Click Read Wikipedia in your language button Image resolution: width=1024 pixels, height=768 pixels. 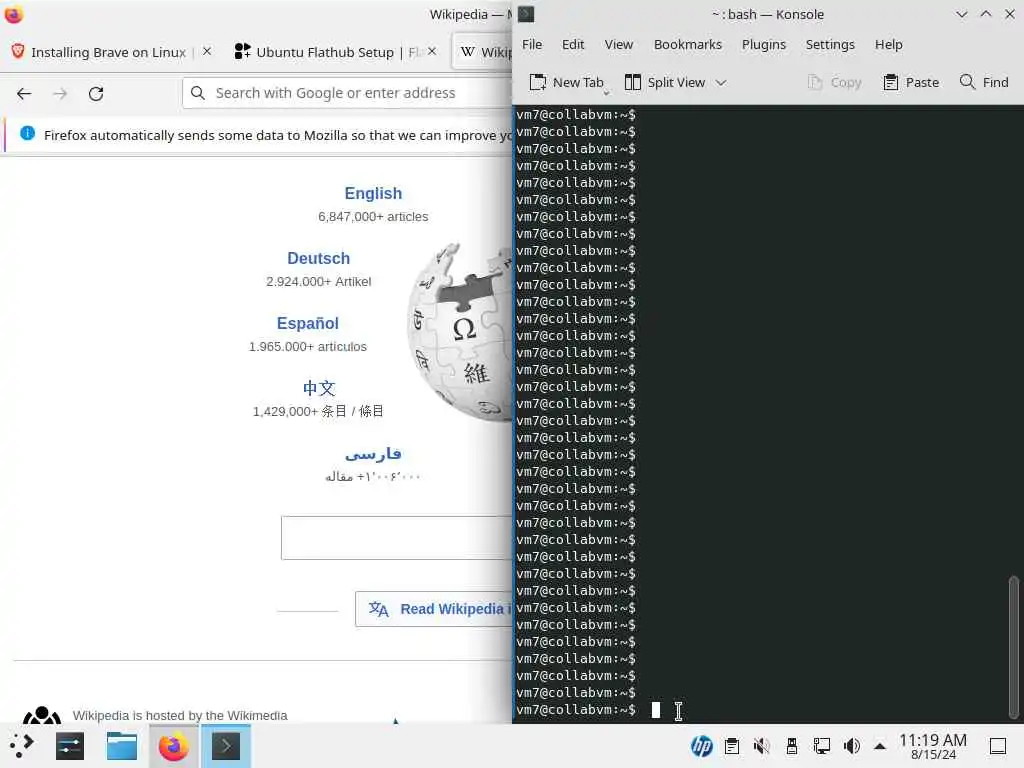coord(434,609)
